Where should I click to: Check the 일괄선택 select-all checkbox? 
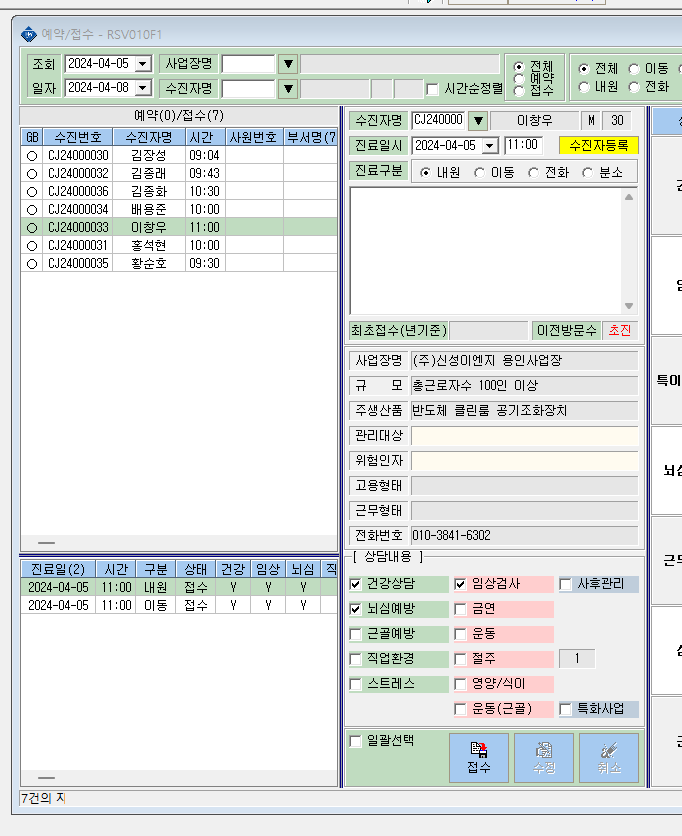coord(355,741)
